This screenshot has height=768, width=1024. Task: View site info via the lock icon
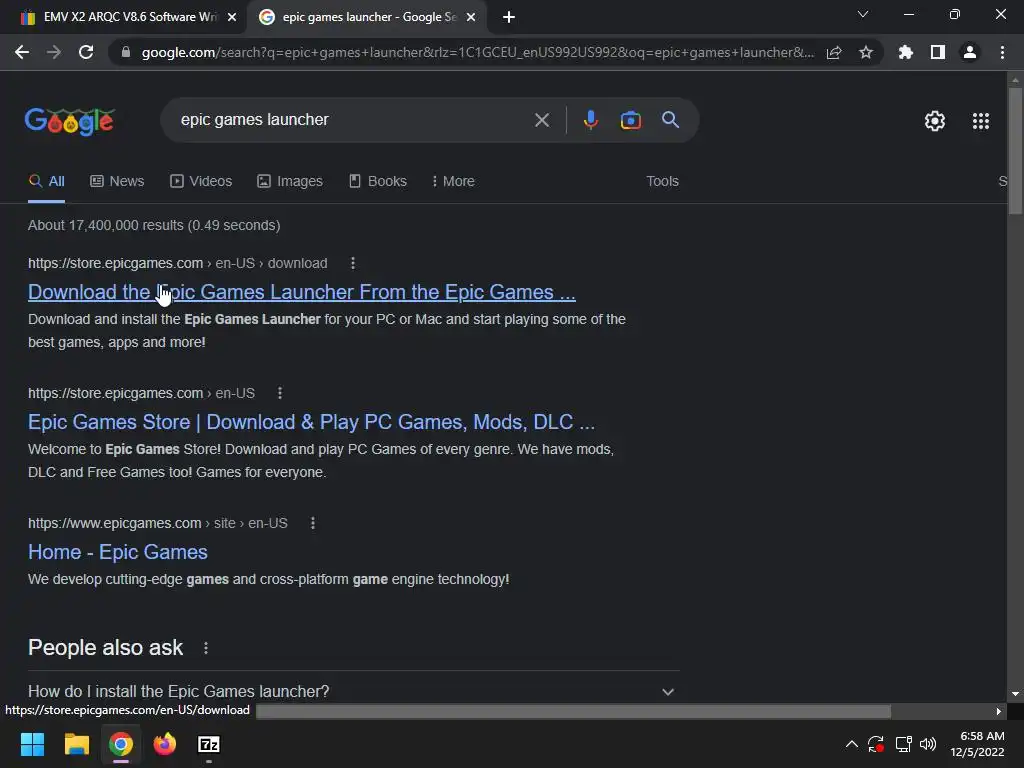[126, 52]
